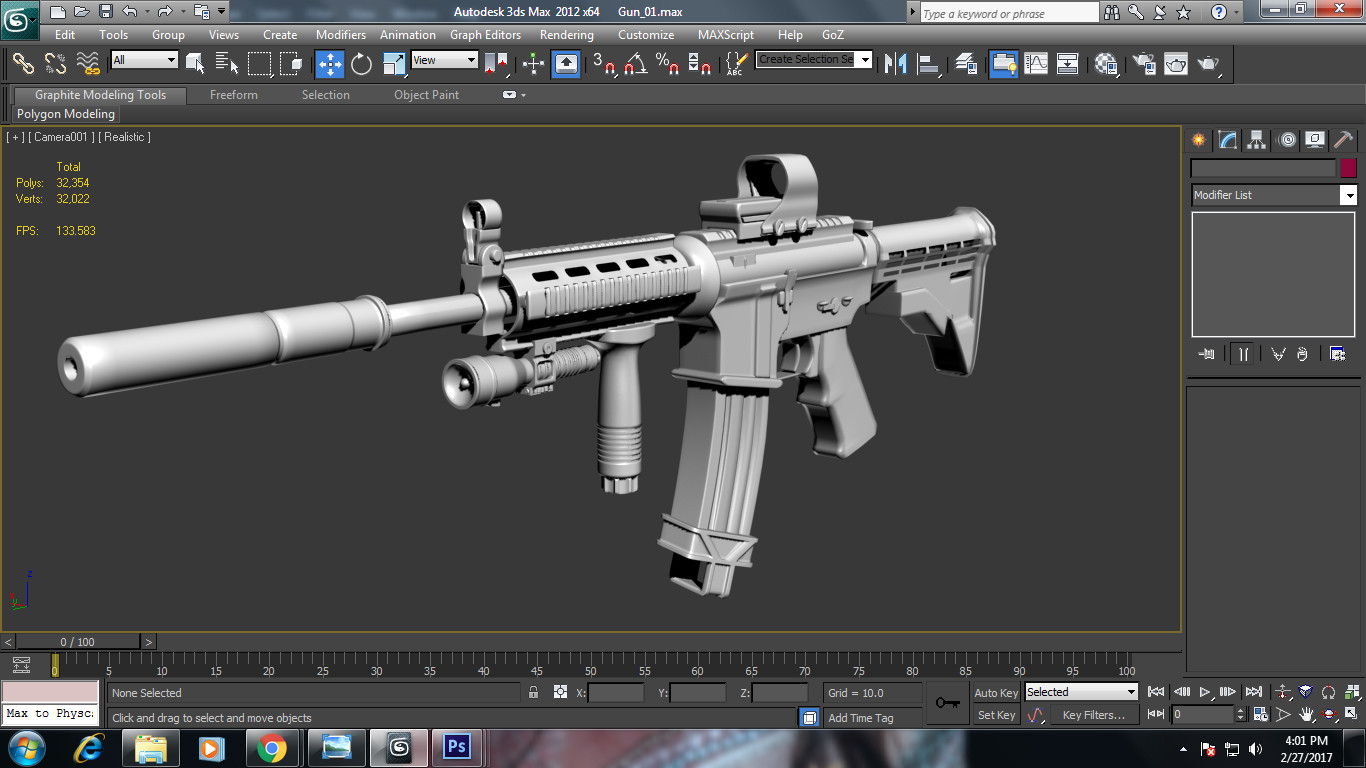Screen dimensions: 1366x768
Task: Open Photoshop from the taskbar
Action: pos(459,747)
